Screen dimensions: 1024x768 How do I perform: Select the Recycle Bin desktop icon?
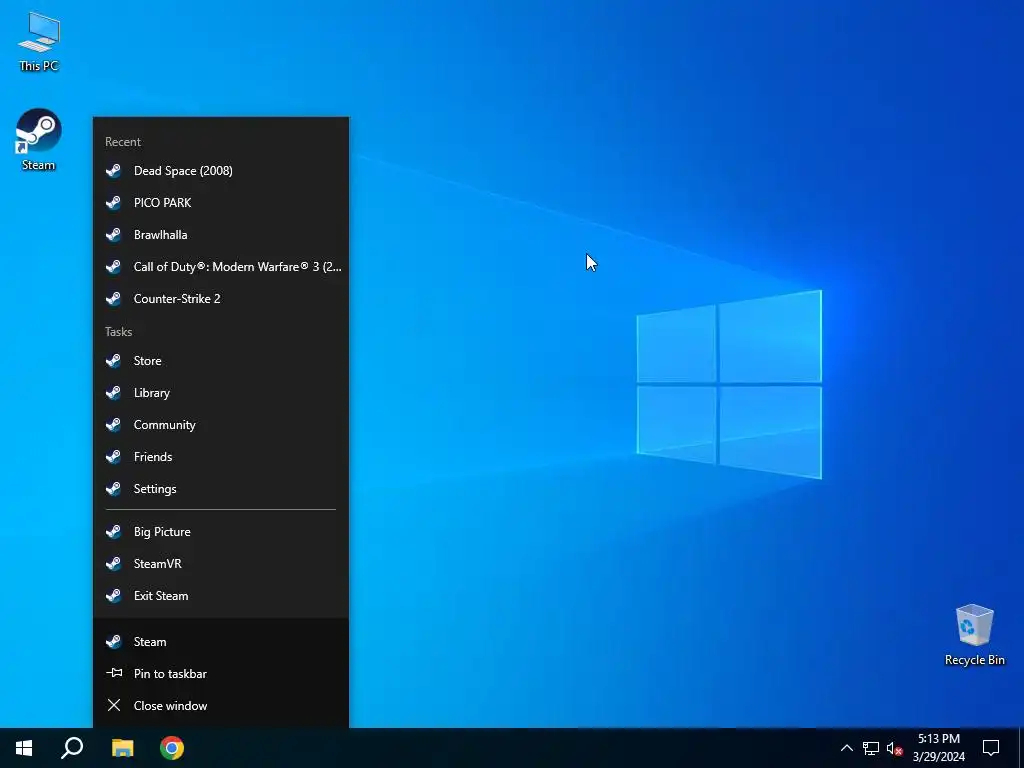click(974, 635)
